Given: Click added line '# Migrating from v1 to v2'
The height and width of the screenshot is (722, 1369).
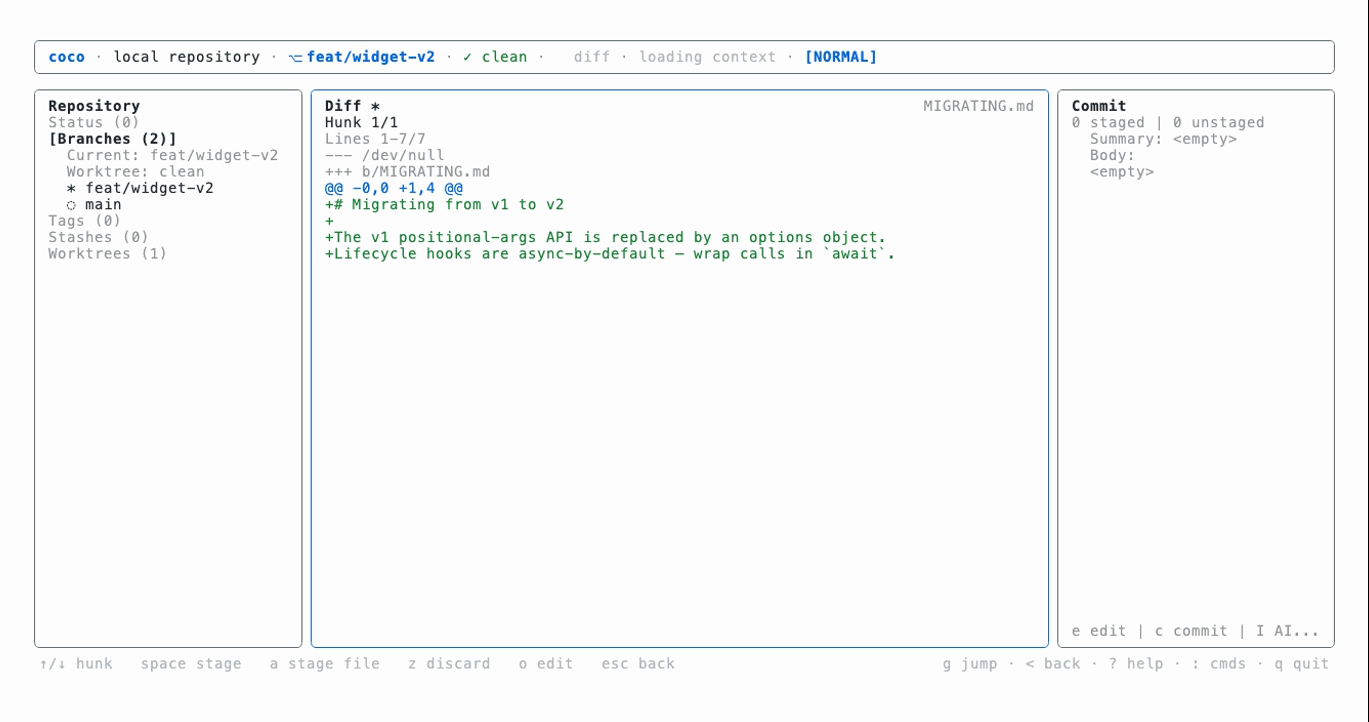Looking at the screenshot, I should (x=444, y=205).
